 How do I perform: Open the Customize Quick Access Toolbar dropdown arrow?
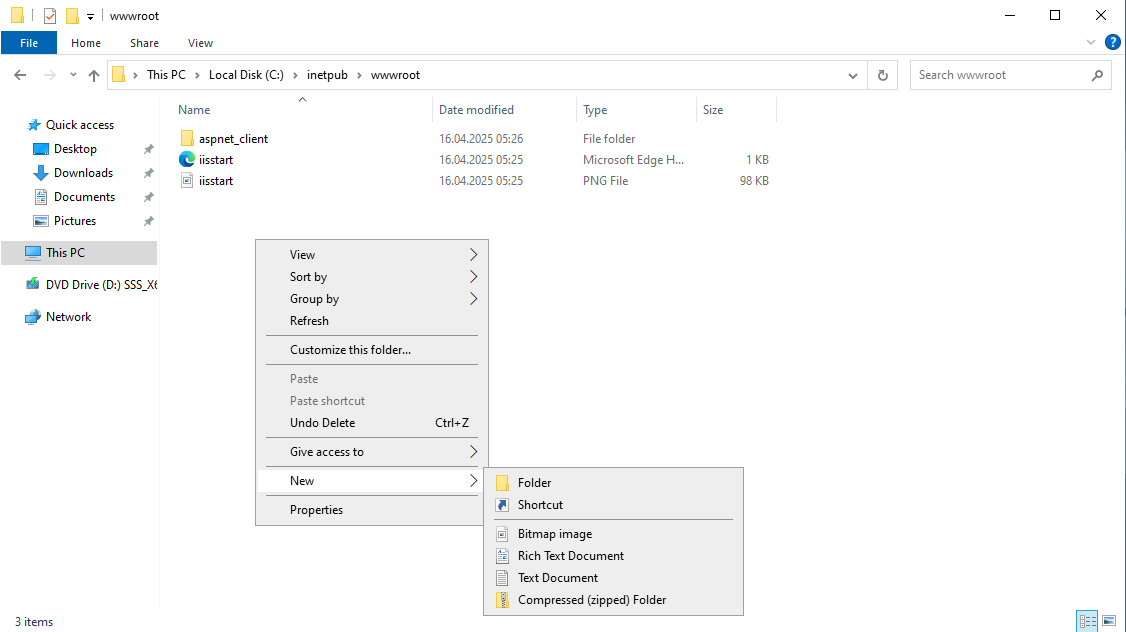pyautogui.click(x=90, y=16)
